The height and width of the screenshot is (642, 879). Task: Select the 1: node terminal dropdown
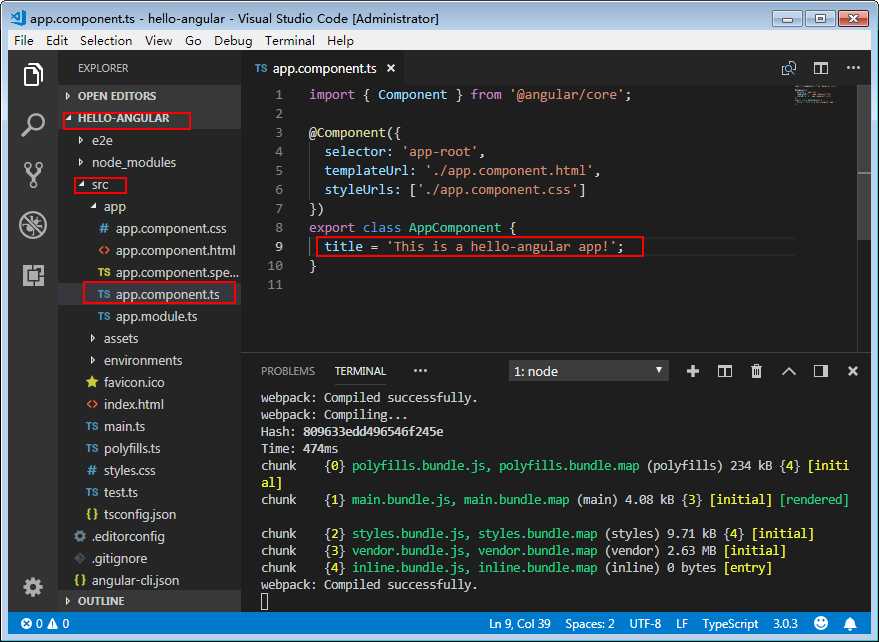(x=589, y=371)
